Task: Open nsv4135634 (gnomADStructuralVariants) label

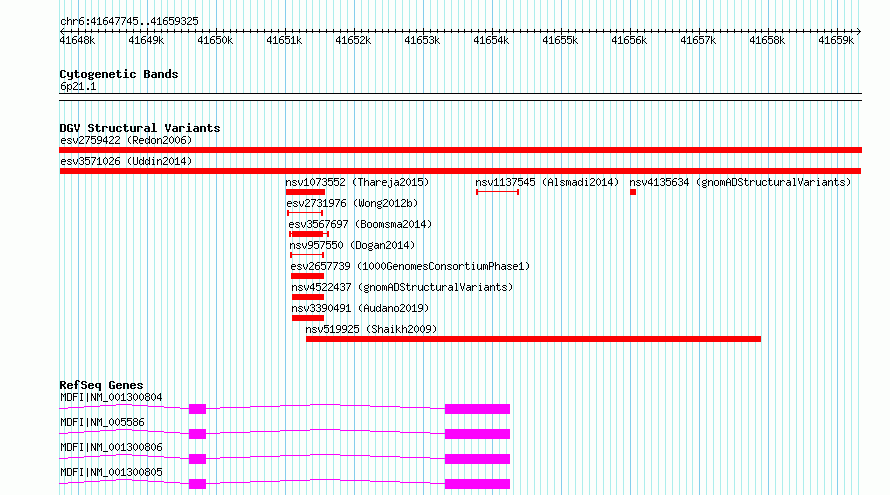Action: coord(740,182)
